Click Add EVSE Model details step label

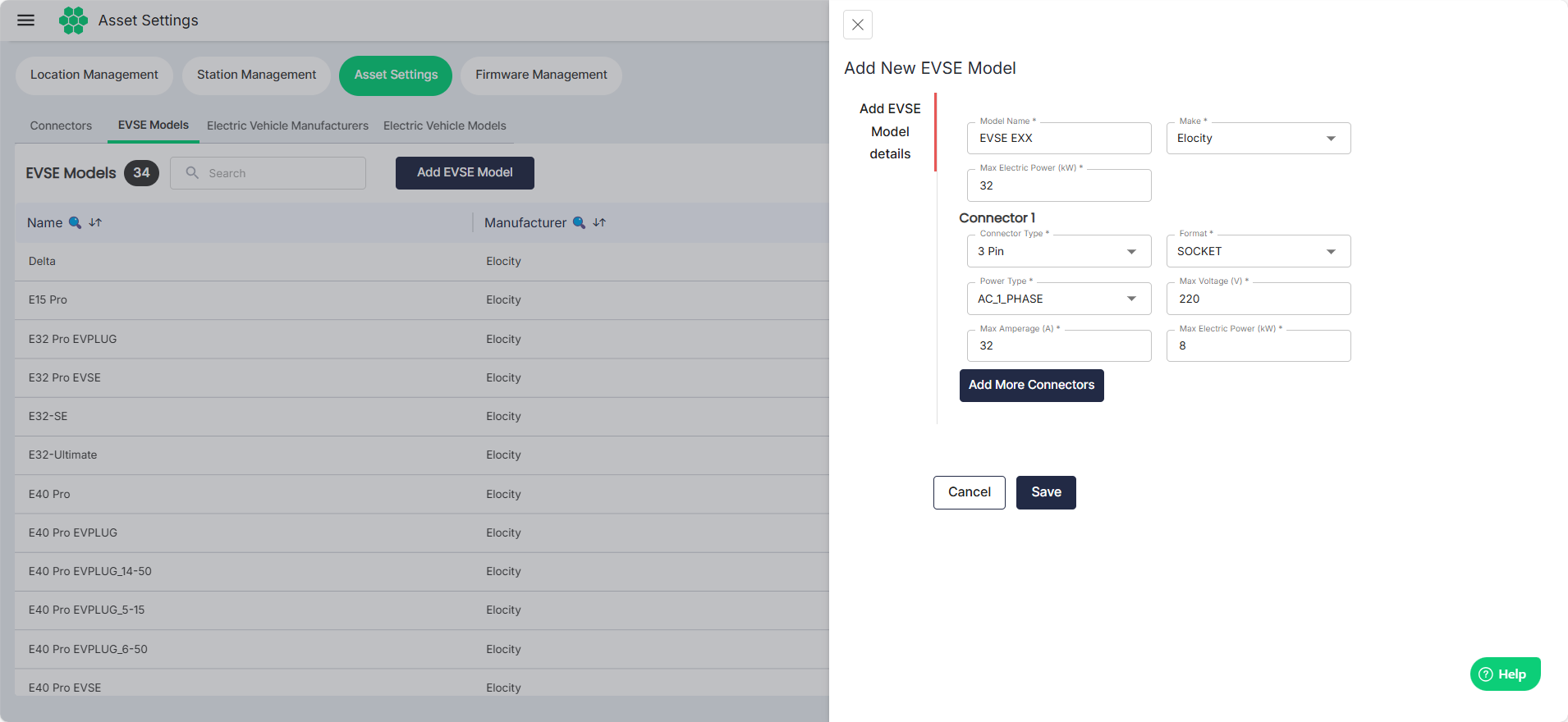pos(890,131)
